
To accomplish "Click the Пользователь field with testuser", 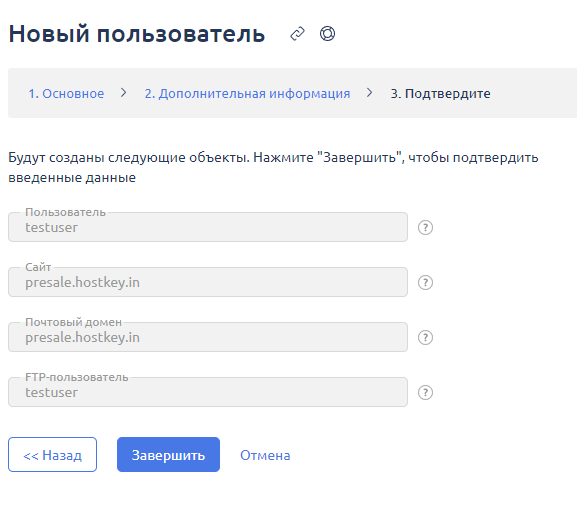I will point(208,227).
